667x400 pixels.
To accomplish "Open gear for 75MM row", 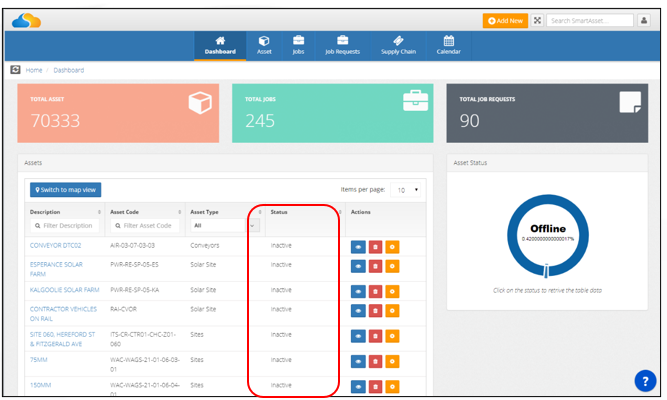I will tap(392, 362).
